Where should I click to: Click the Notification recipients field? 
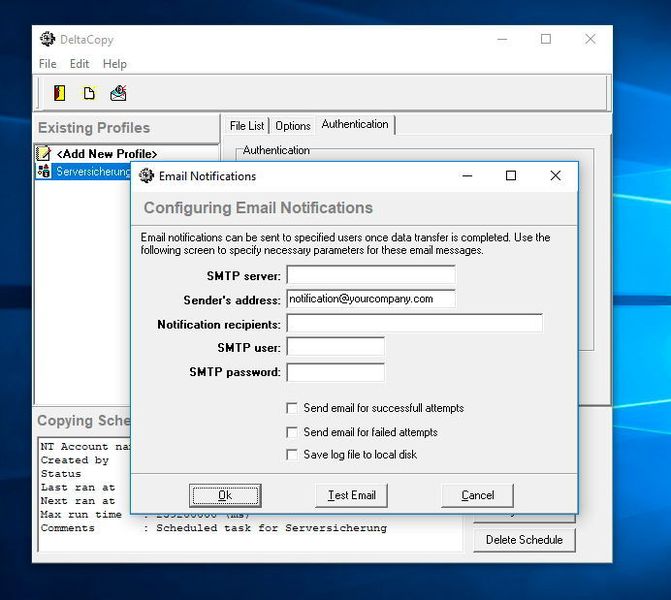pos(415,323)
